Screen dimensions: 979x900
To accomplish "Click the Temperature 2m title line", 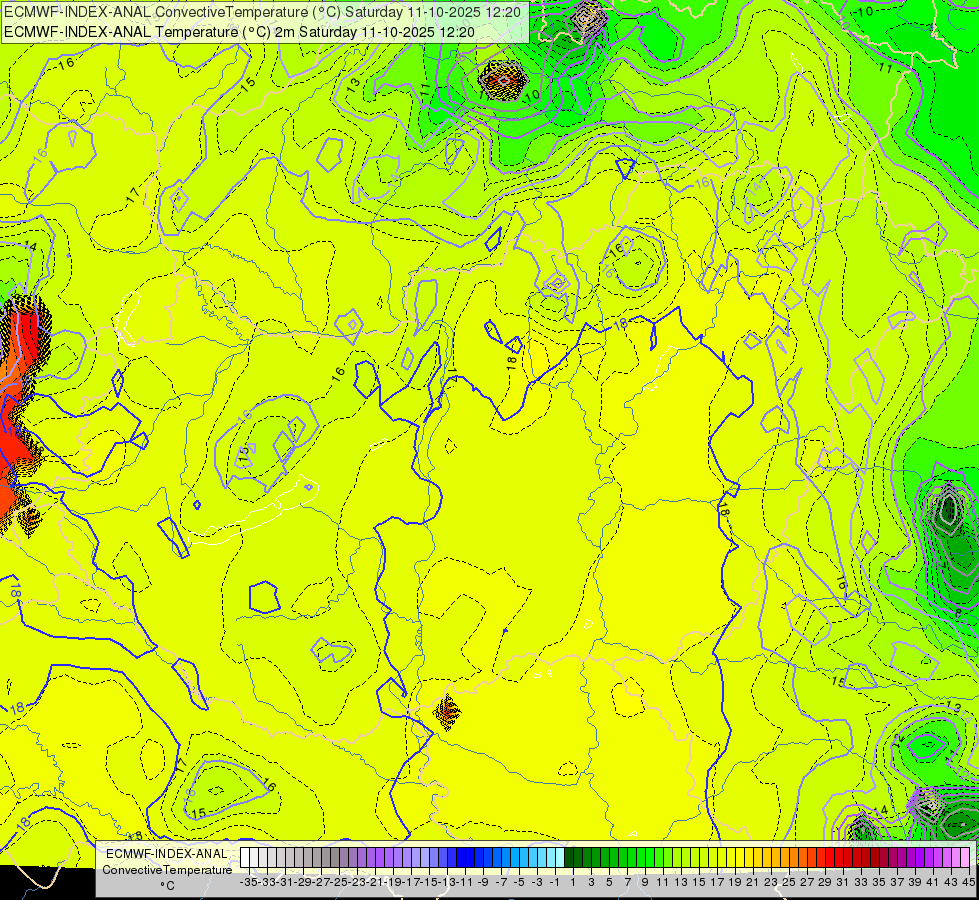I will [240, 32].
